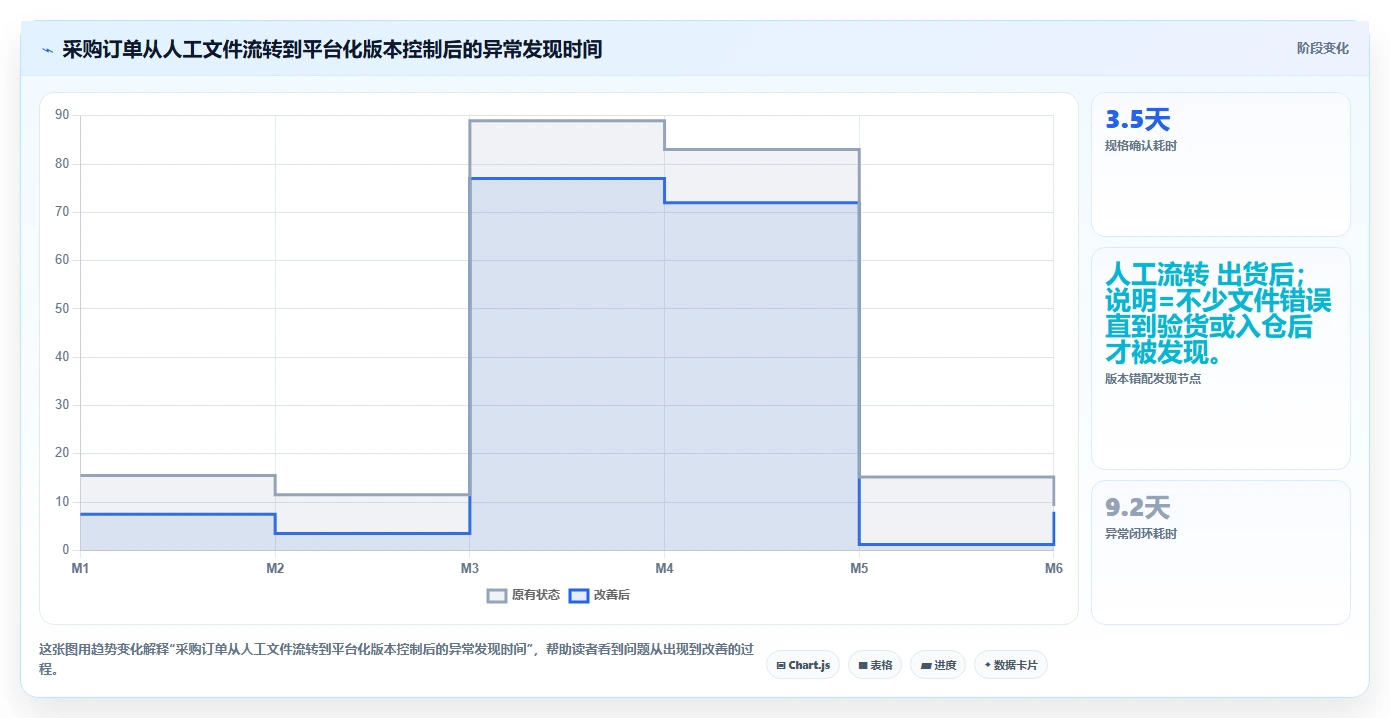Click the 阶段变化 label in header

[x=1323, y=48]
